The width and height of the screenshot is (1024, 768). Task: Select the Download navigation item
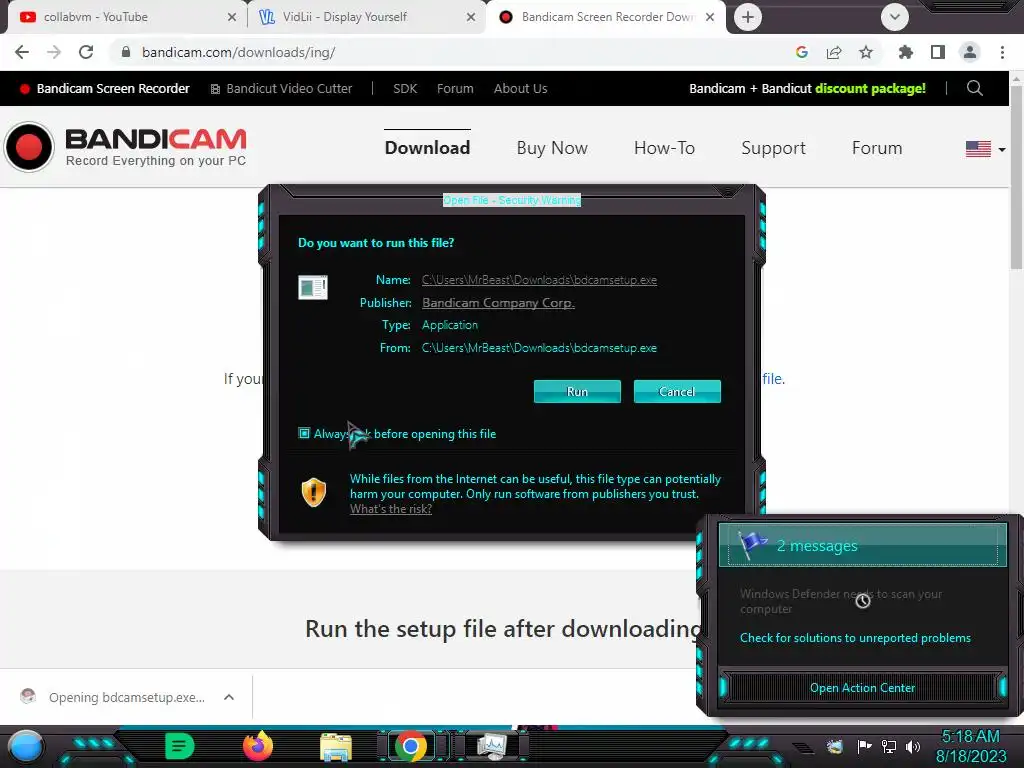pyautogui.click(x=427, y=148)
